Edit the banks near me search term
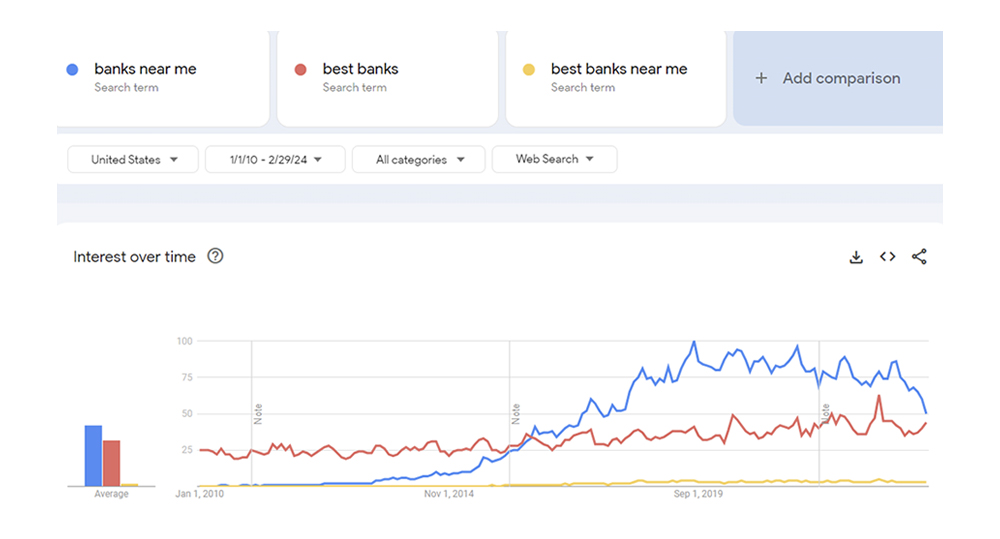This screenshot has width=1000, height=539. [145, 70]
